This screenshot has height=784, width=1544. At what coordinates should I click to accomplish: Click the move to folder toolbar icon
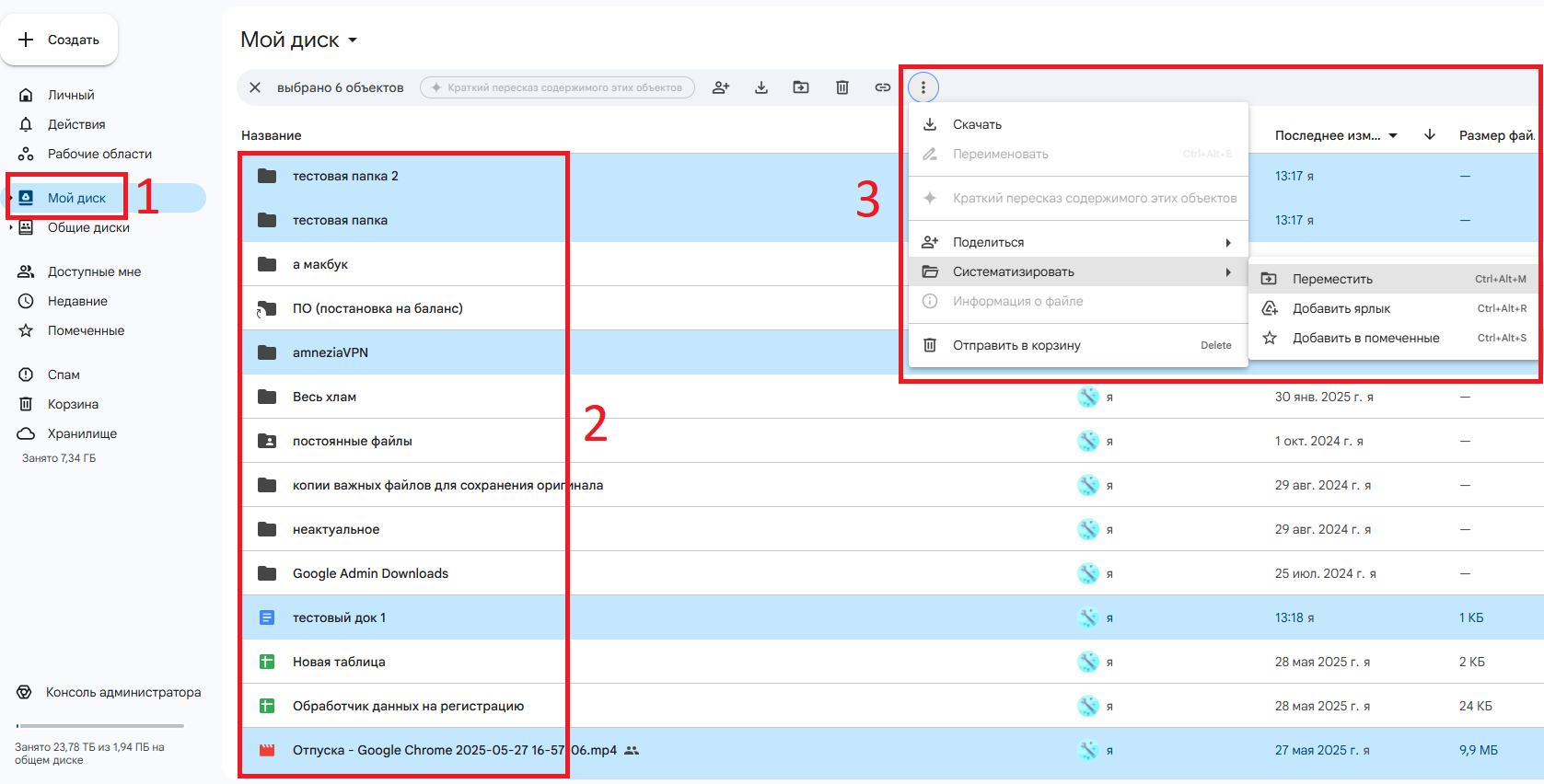coord(801,87)
